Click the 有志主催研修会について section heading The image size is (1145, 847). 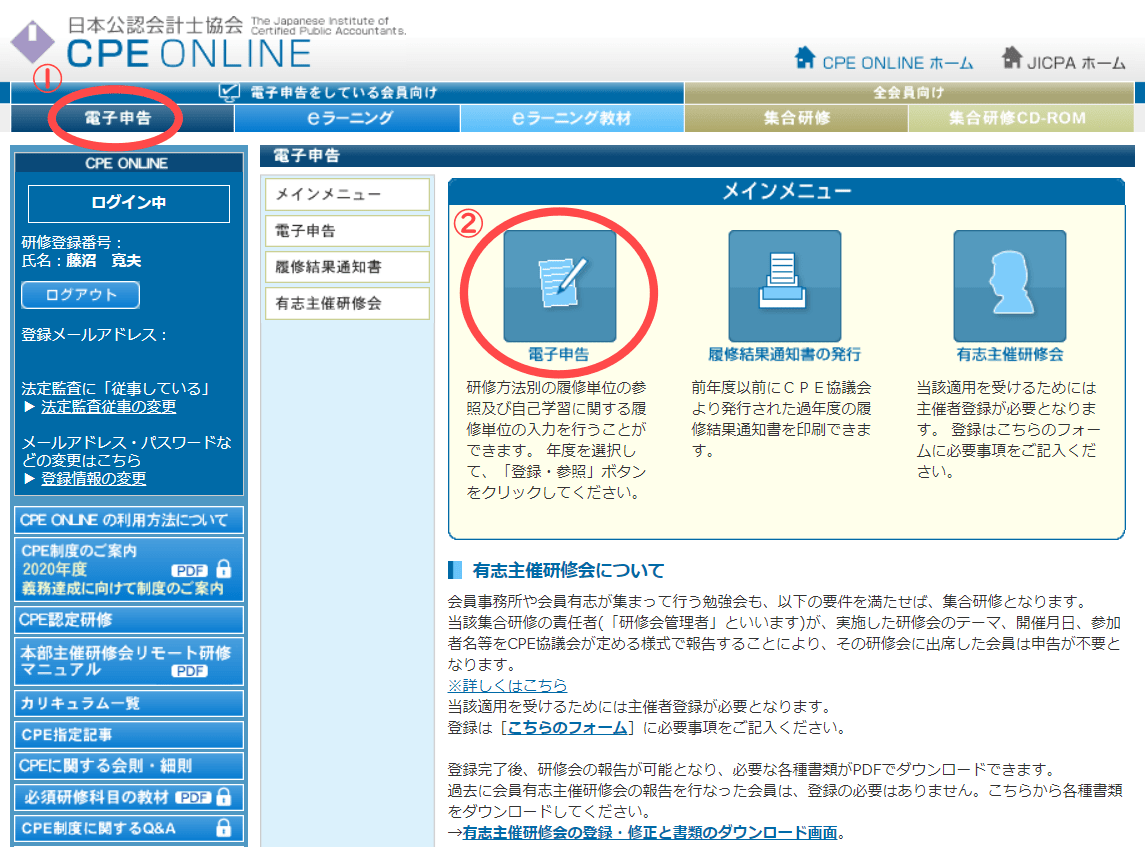(568, 570)
